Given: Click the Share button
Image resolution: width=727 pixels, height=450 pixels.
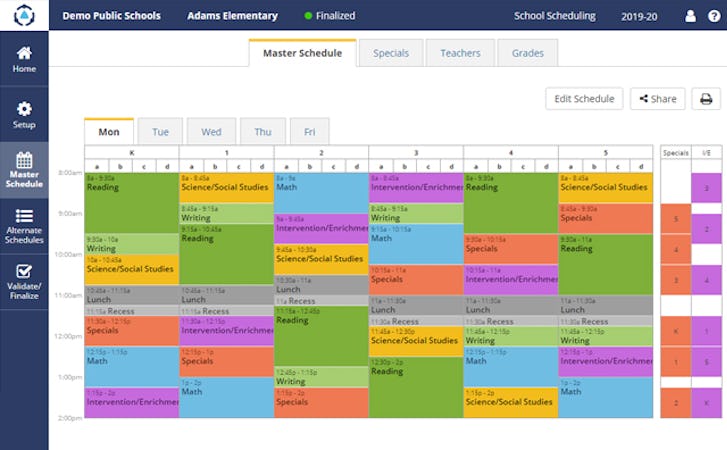Looking at the screenshot, I should click(657, 99).
